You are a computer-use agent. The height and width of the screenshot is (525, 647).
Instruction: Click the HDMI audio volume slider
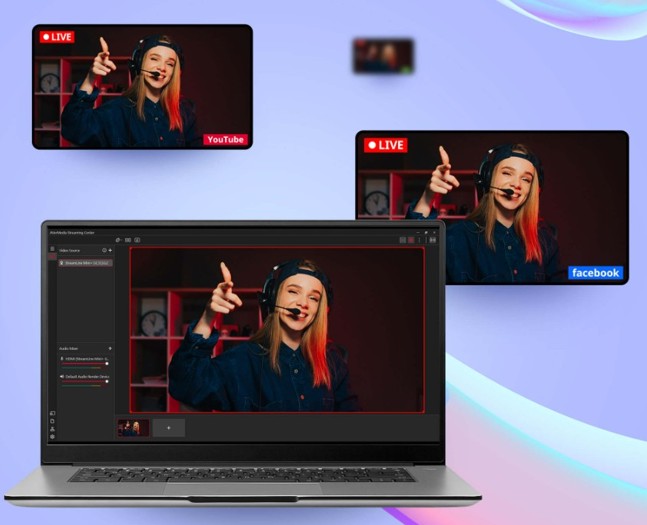[84, 364]
